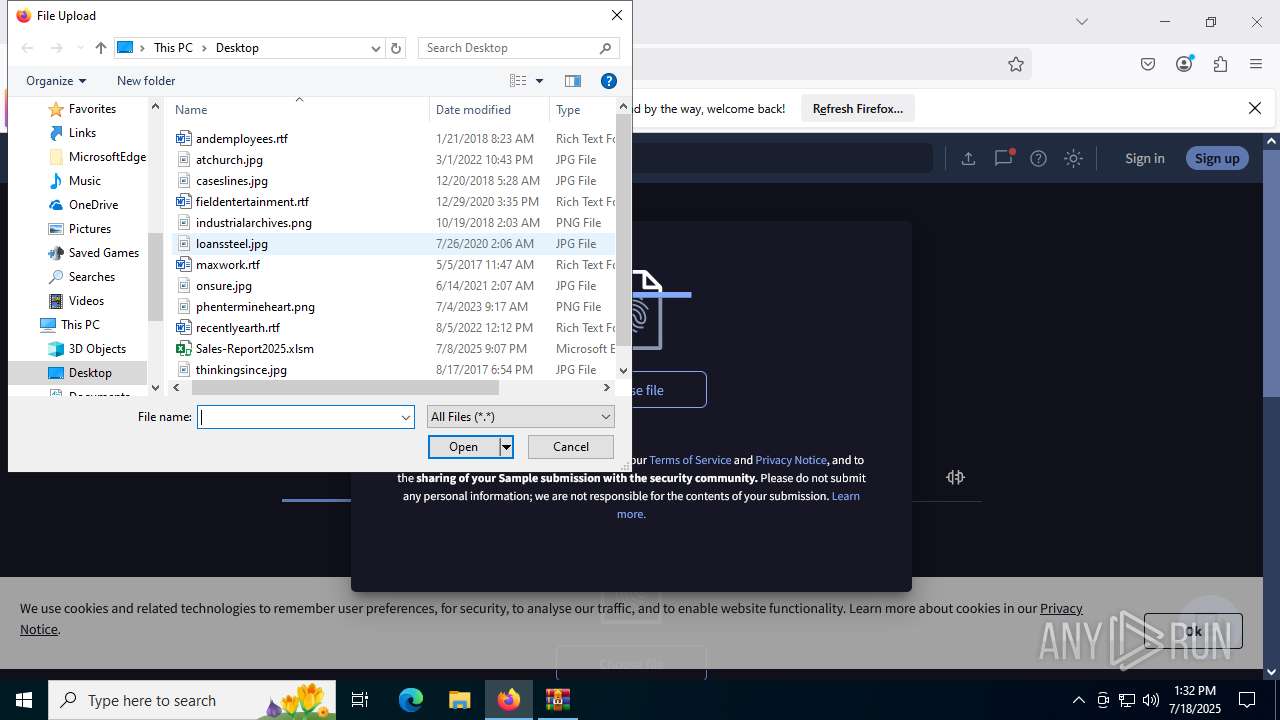Click the File name input field
Screen dimensions: 1280x720
pos(298,417)
